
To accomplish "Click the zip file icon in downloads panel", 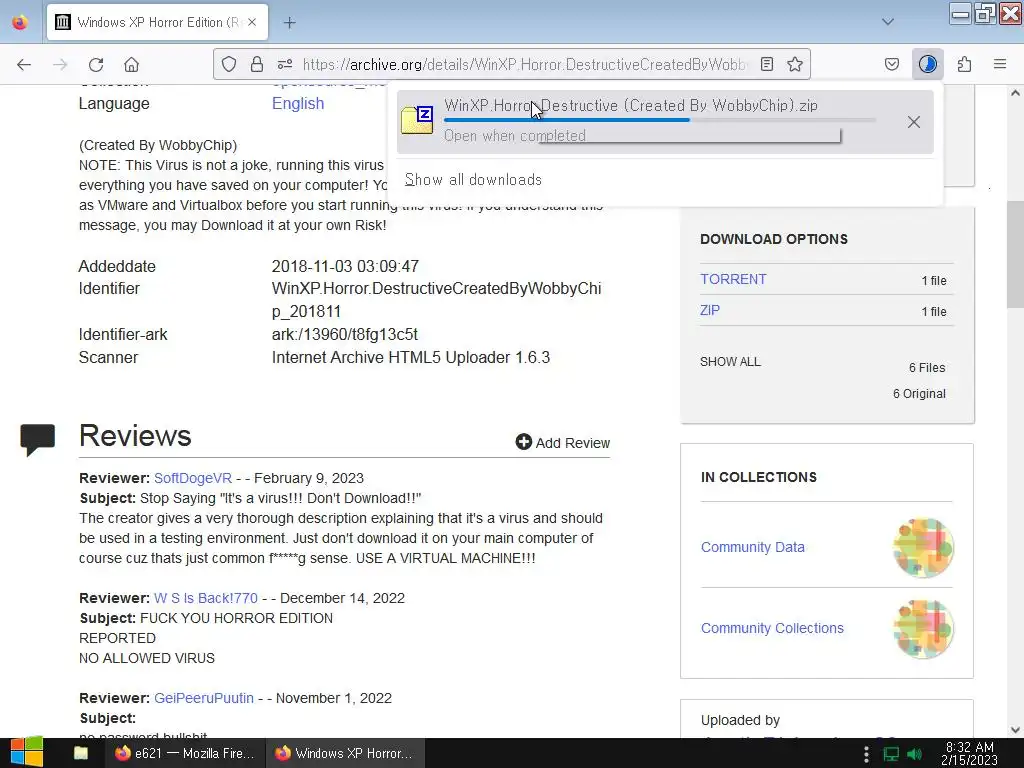I will 417,120.
